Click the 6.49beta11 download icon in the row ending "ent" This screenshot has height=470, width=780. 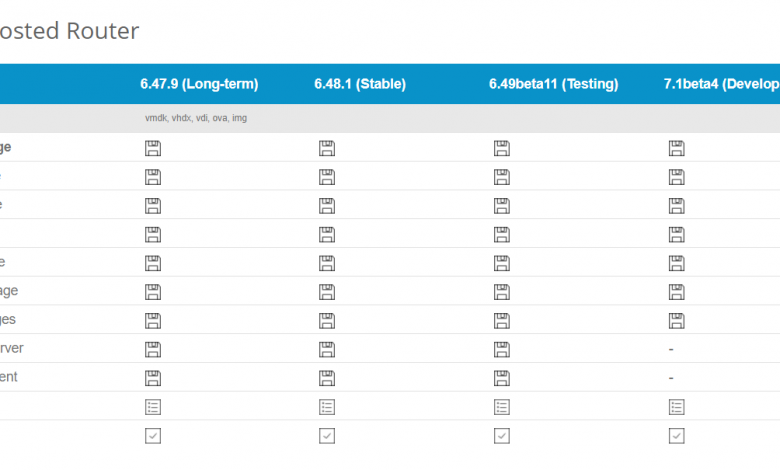(x=502, y=378)
